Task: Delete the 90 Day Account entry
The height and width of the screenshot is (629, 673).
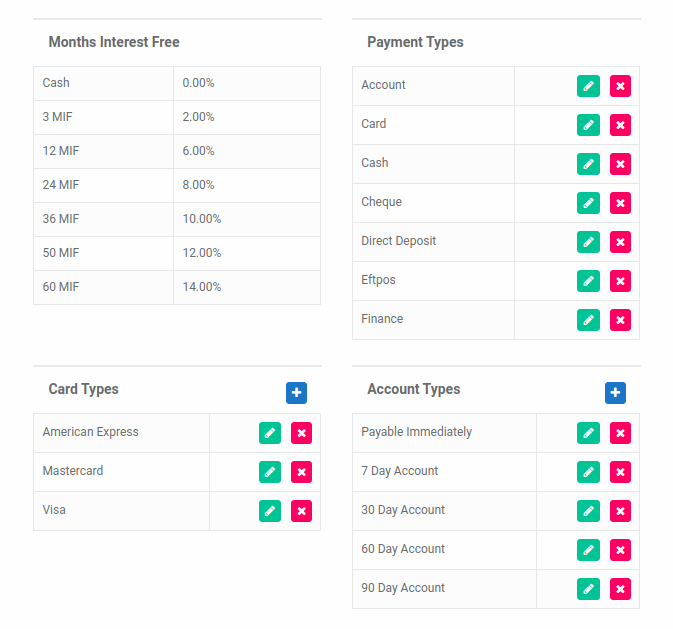Action: tap(620, 589)
